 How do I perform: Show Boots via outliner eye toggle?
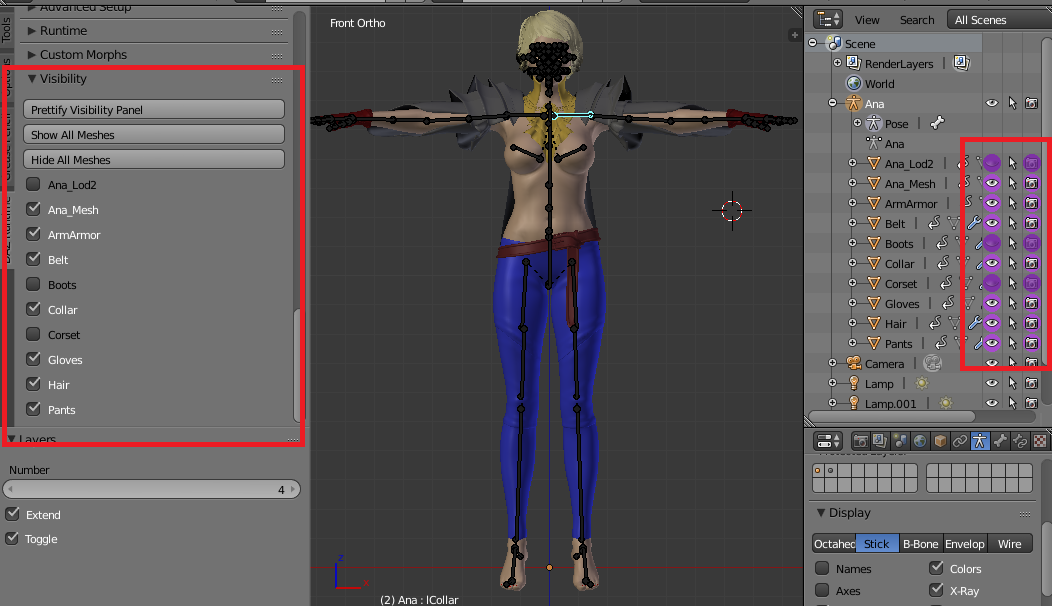coord(992,243)
